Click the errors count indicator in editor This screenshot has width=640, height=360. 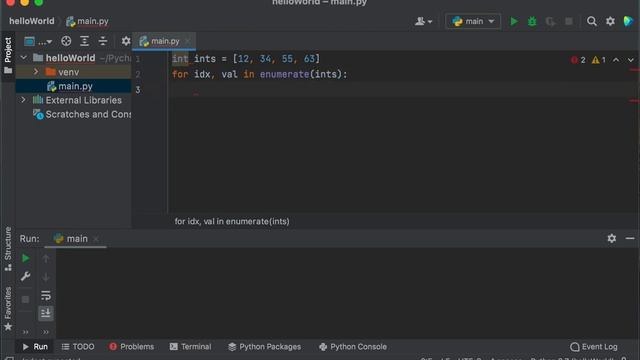(x=578, y=60)
